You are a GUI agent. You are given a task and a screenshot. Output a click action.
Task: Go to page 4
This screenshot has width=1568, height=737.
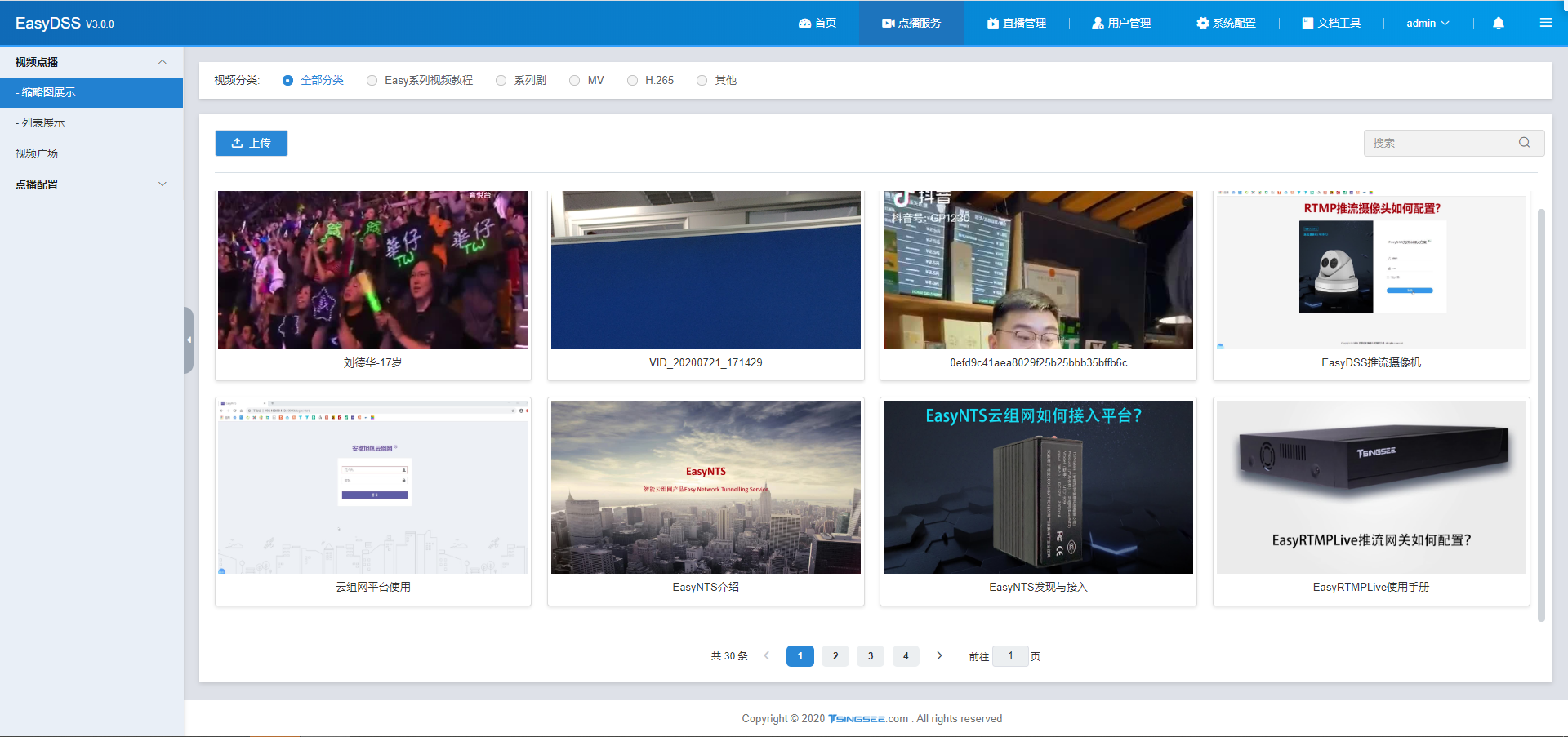click(x=906, y=655)
